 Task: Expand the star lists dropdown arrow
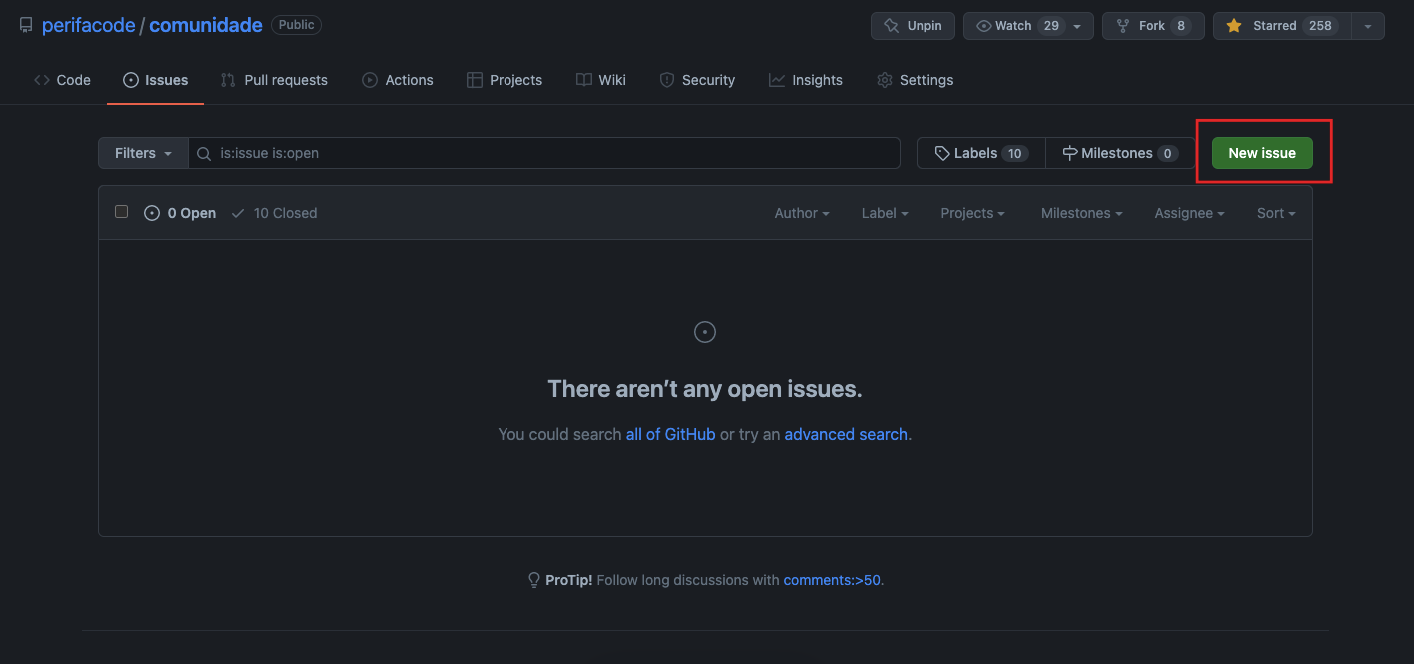click(1367, 26)
